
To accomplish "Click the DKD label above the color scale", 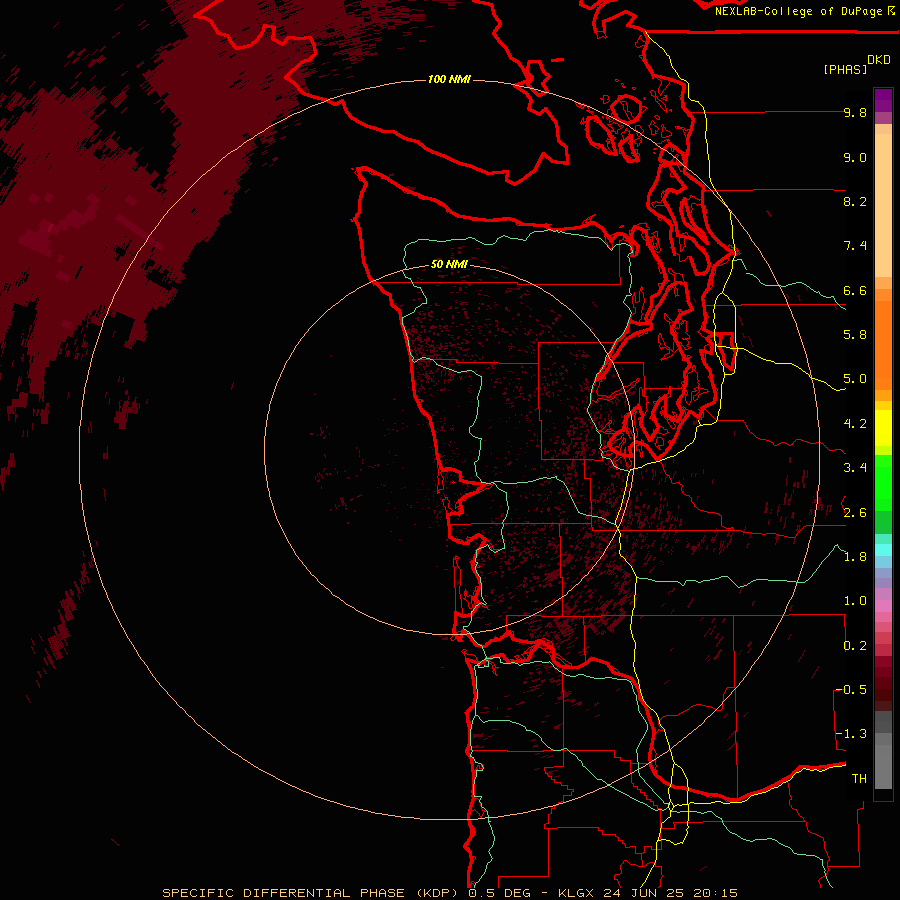I will [x=879, y=60].
